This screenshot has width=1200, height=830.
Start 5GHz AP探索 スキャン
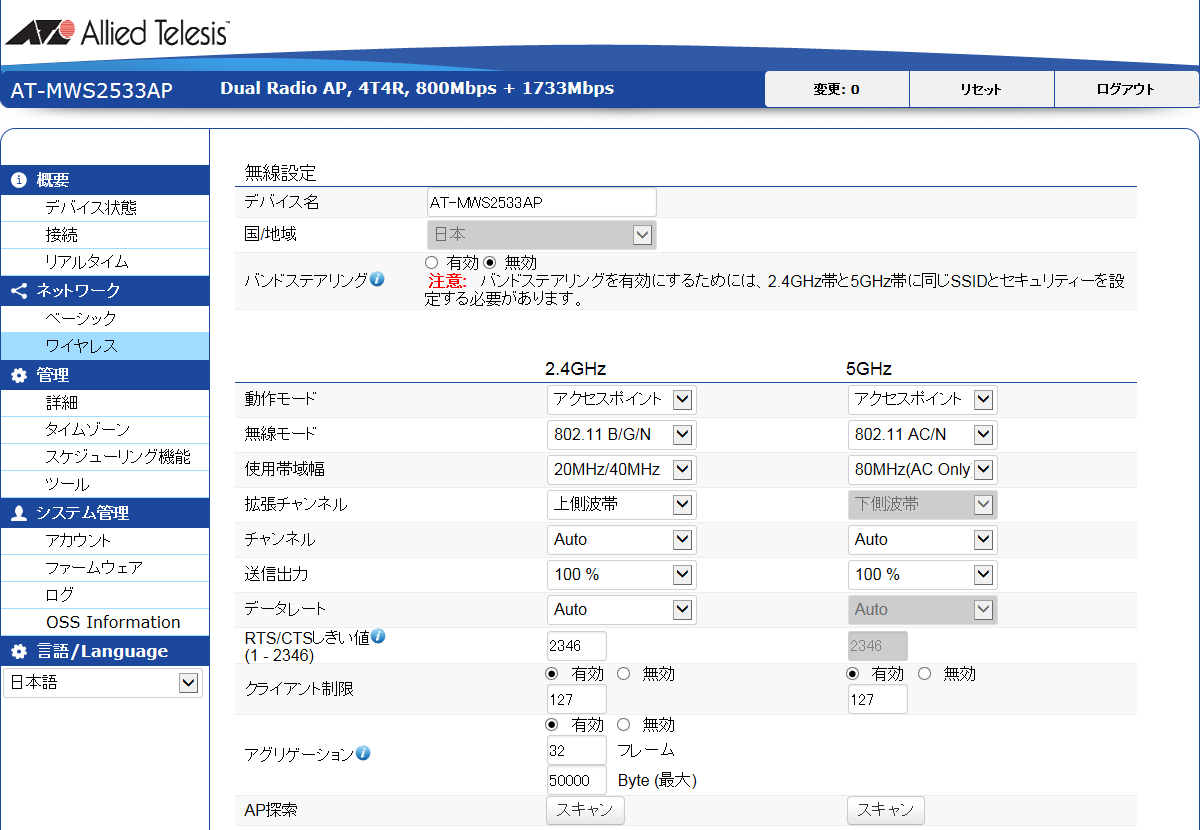[x=886, y=810]
